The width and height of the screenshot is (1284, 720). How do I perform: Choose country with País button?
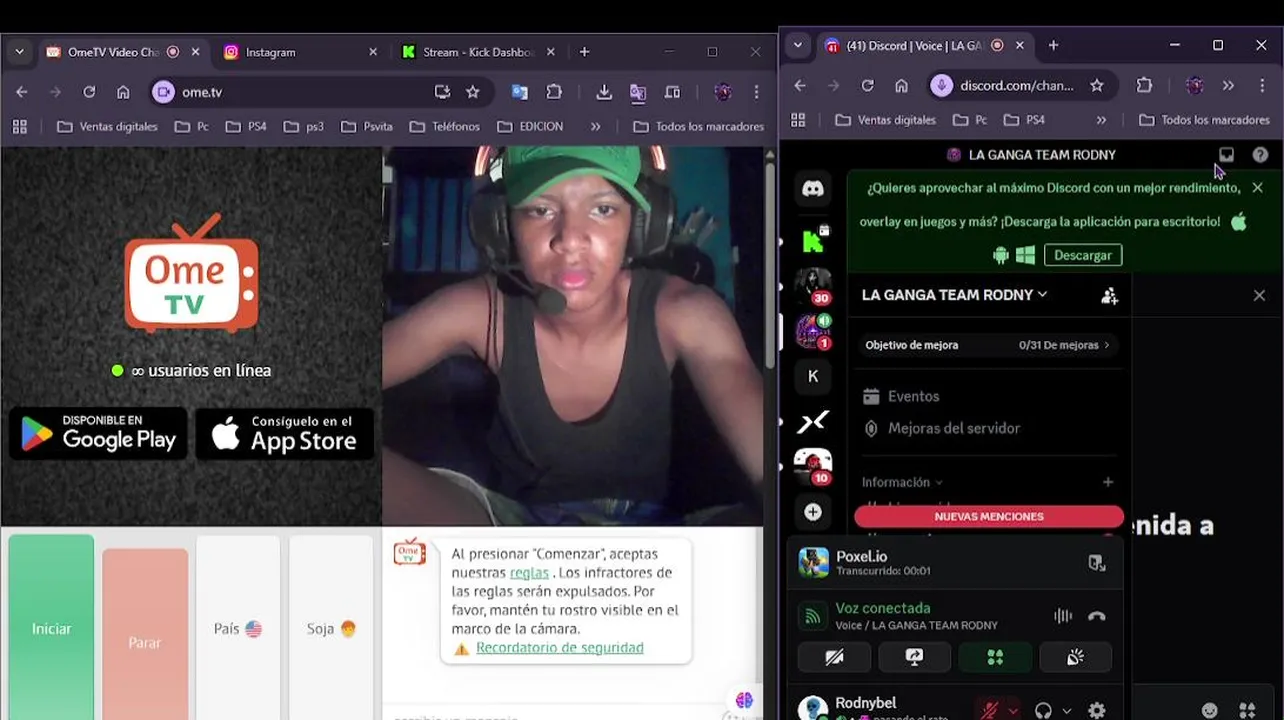pyautogui.click(x=238, y=628)
